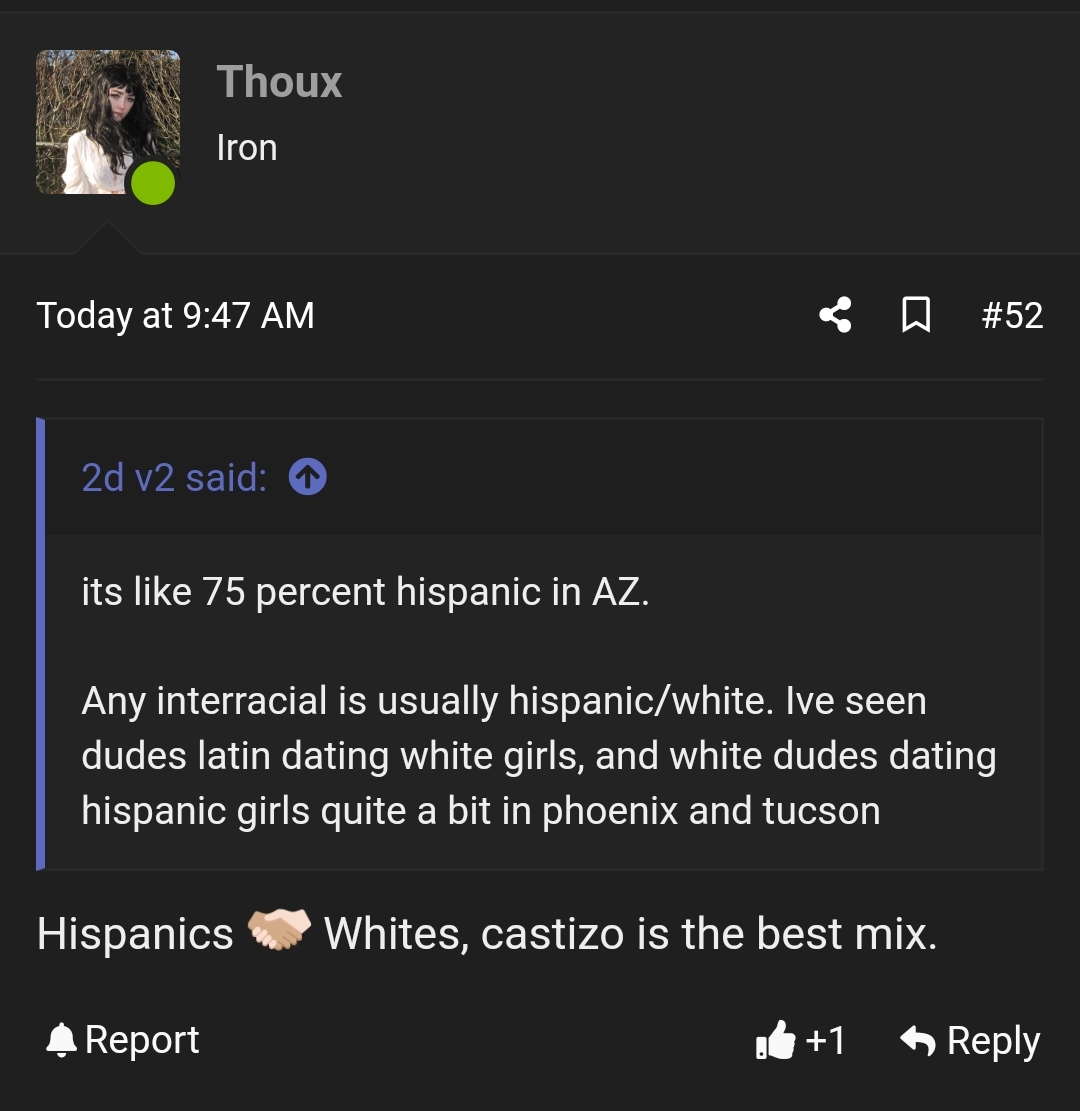Click the green online status dot
The height and width of the screenshot is (1111, 1080).
tap(153, 183)
